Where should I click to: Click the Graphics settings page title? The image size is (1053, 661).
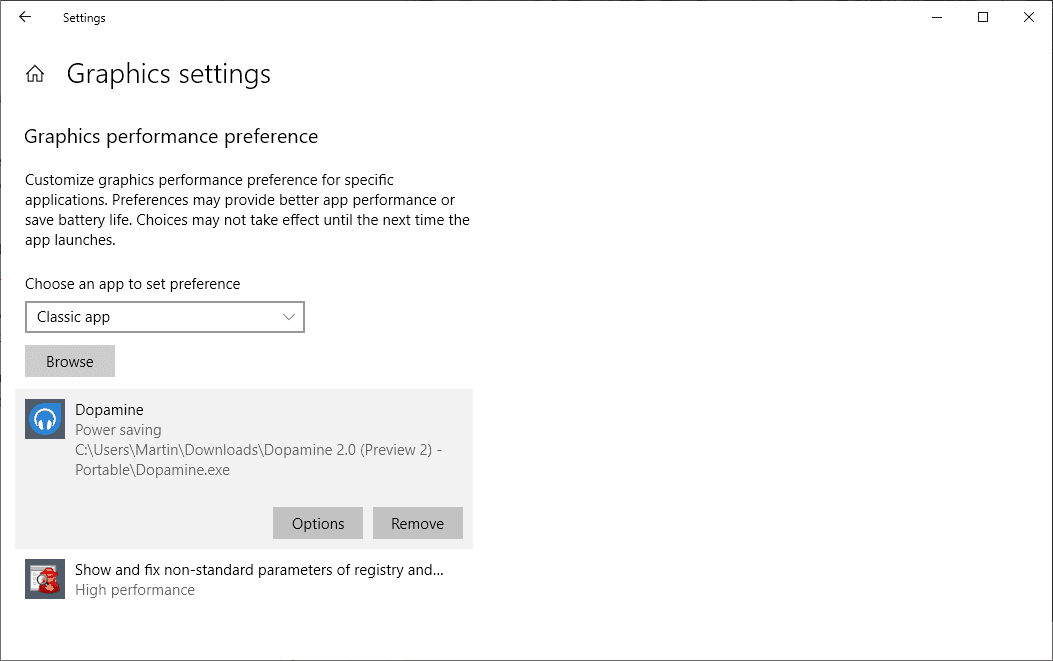coord(169,74)
